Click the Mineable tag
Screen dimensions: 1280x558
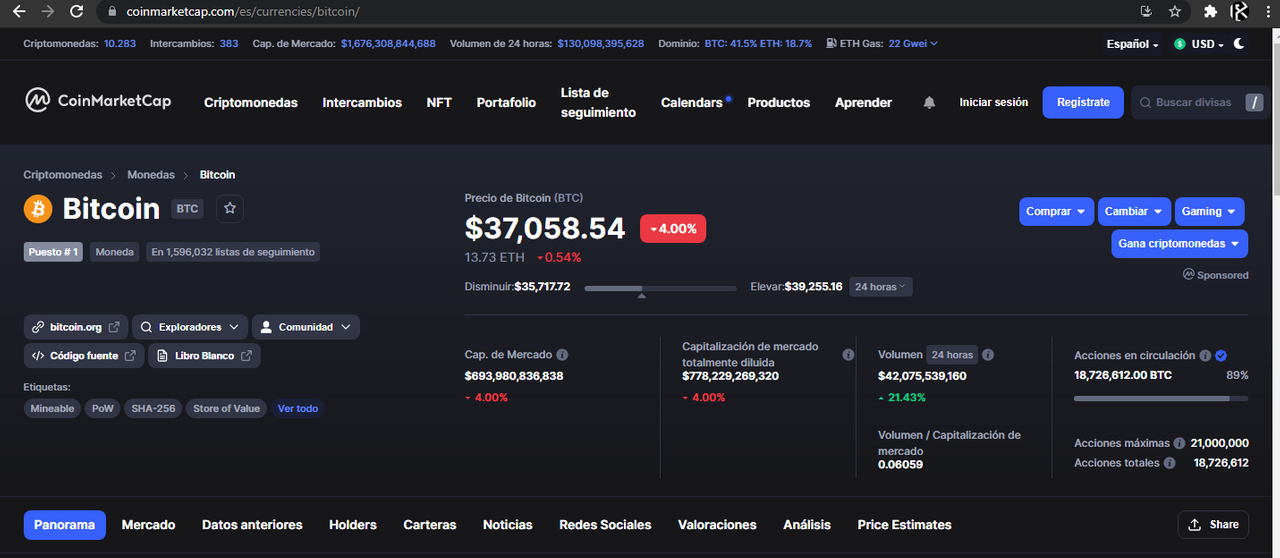(52, 408)
